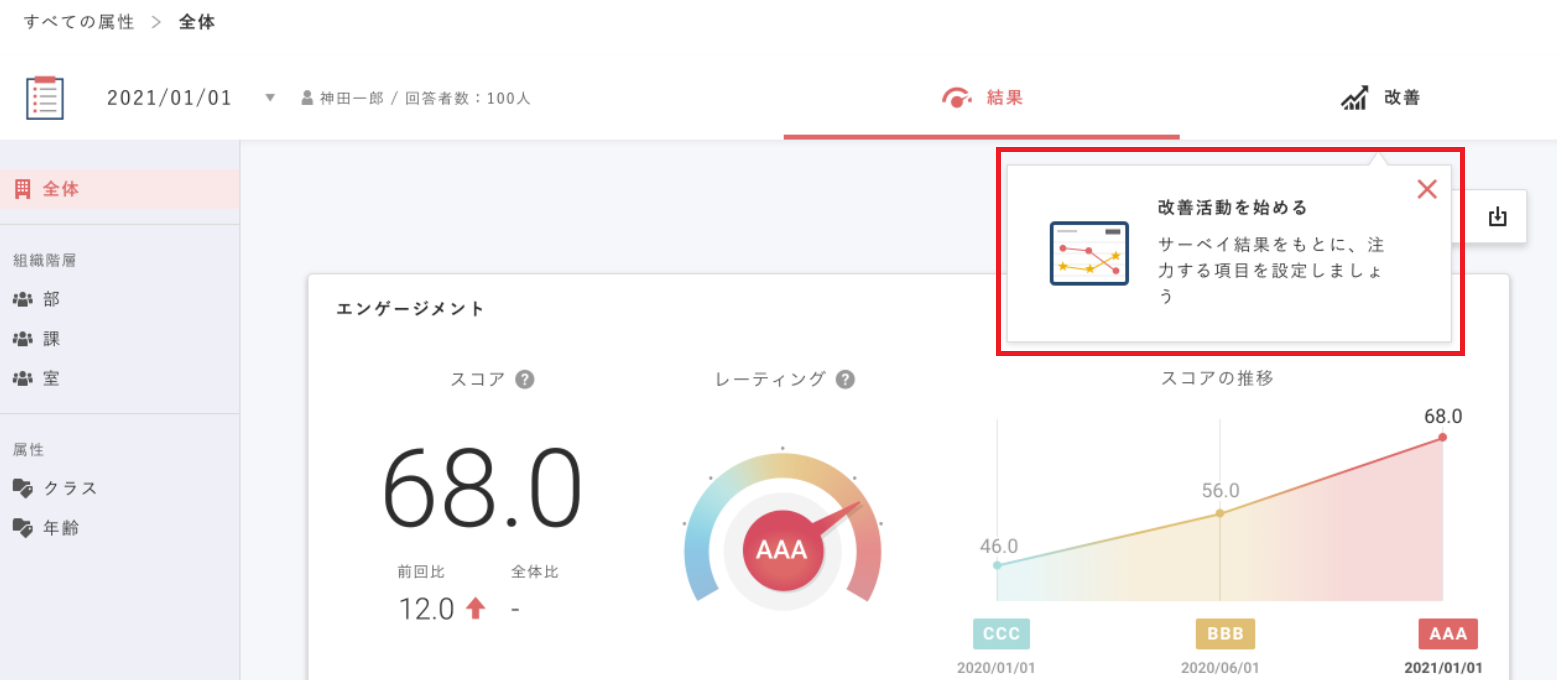1557x680 pixels.
Task: Open the 部 organization level
Action: point(51,300)
